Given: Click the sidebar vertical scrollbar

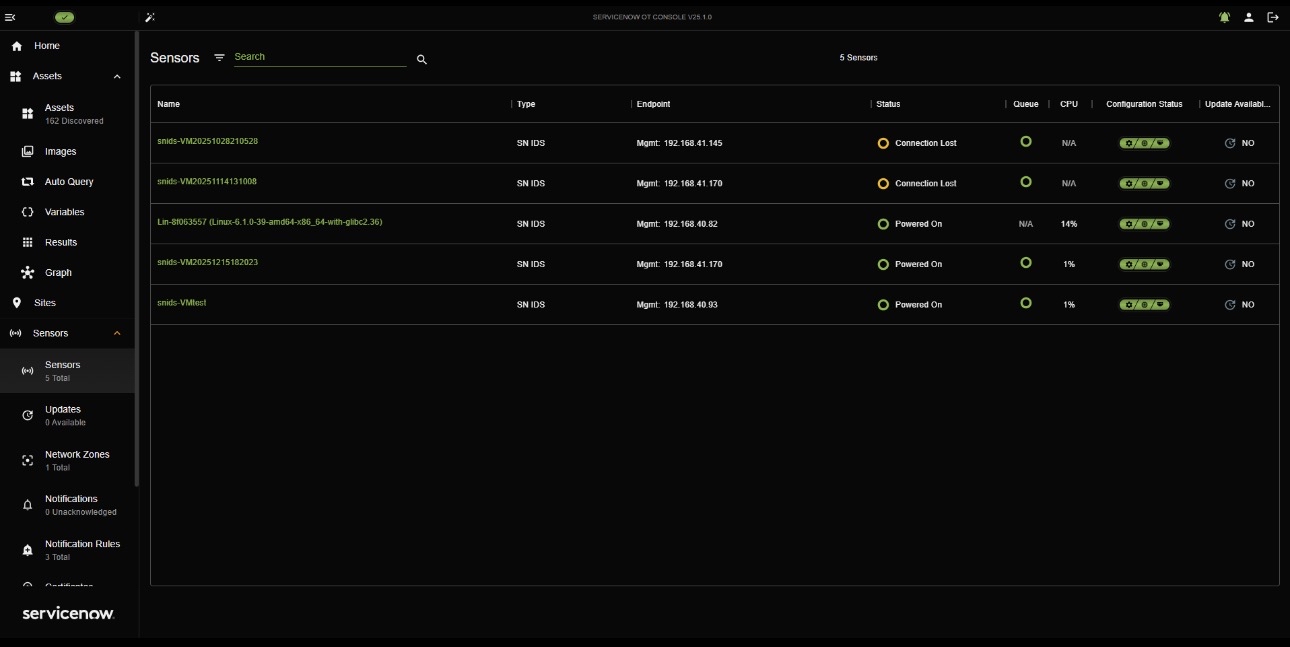Looking at the screenshot, I should click(x=137, y=260).
